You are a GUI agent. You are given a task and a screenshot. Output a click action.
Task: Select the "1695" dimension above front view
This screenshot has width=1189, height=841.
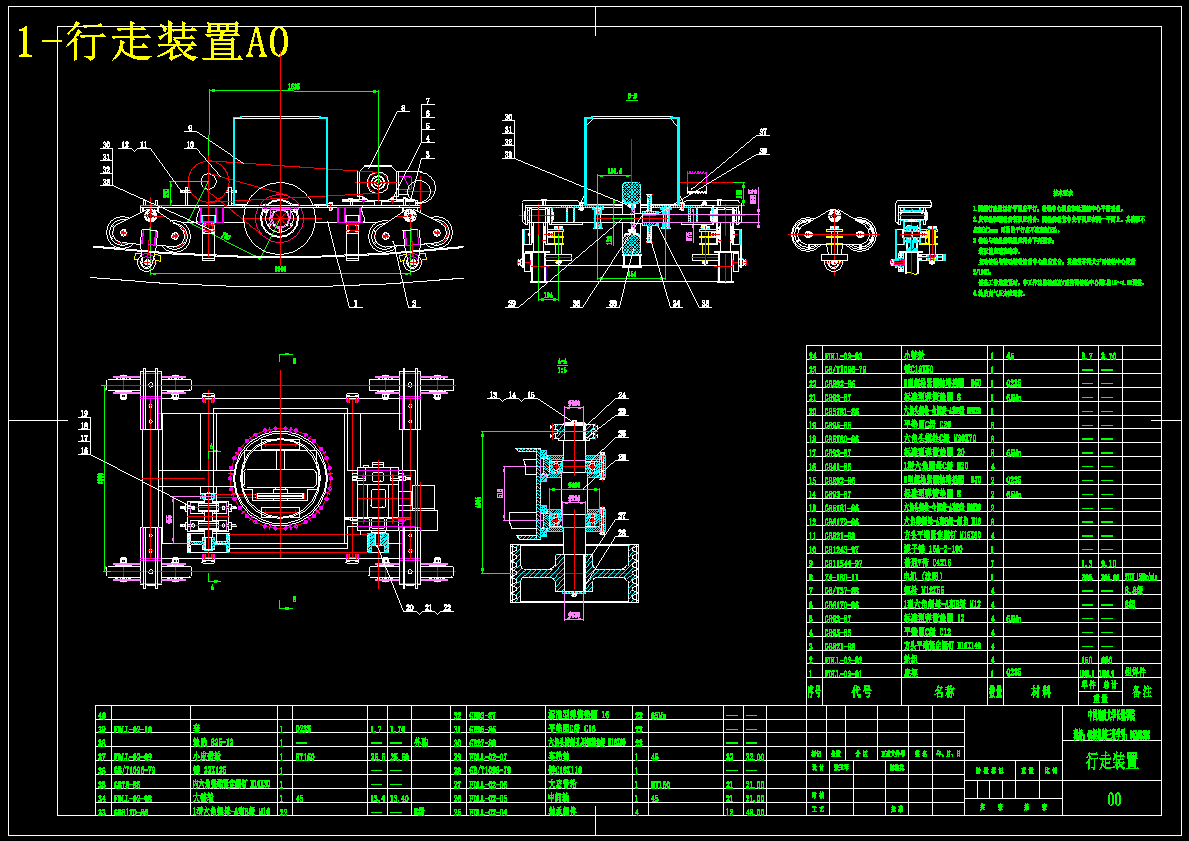[x=293, y=86]
